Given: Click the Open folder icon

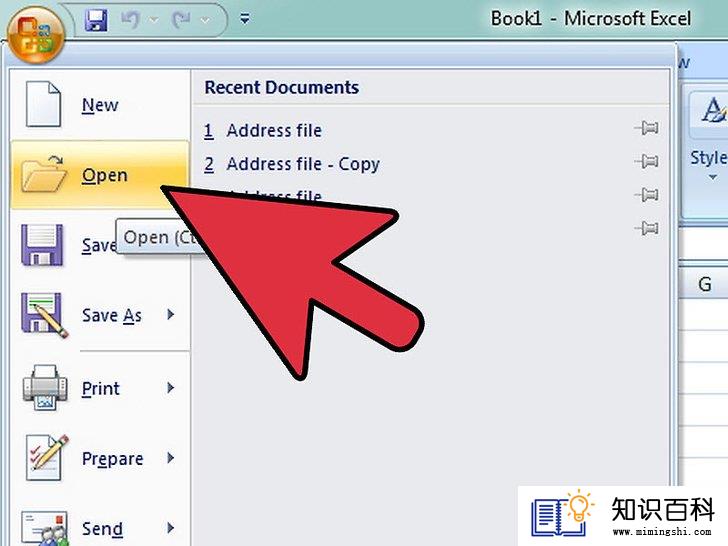Looking at the screenshot, I should coord(43,175).
